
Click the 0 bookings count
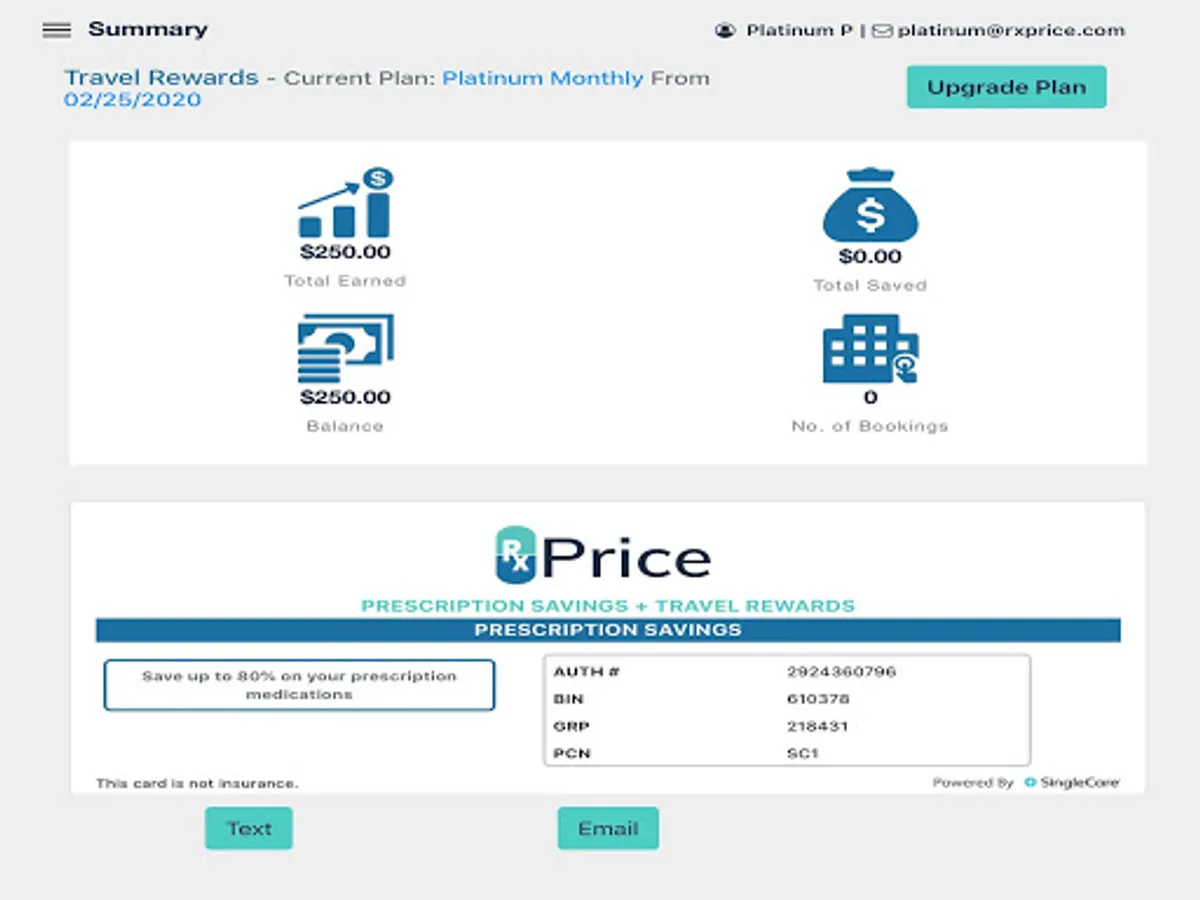[x=870, y=398]
